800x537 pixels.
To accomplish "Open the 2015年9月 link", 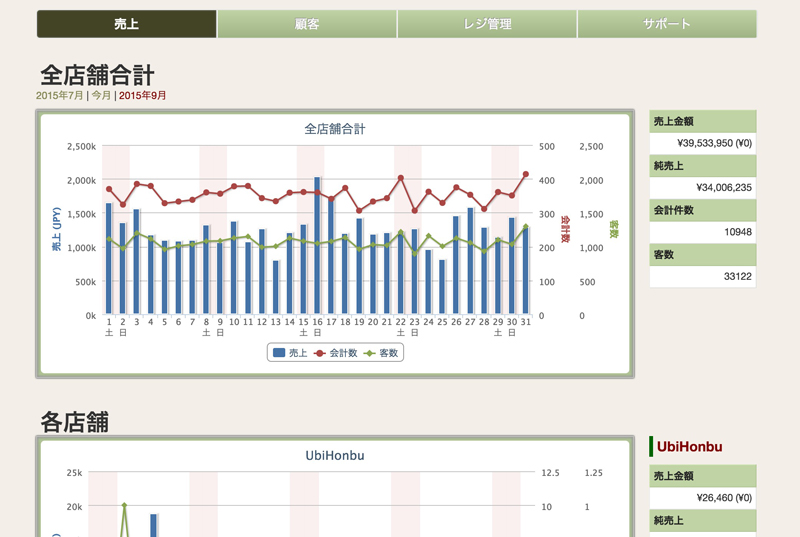I will pos(142,95).
